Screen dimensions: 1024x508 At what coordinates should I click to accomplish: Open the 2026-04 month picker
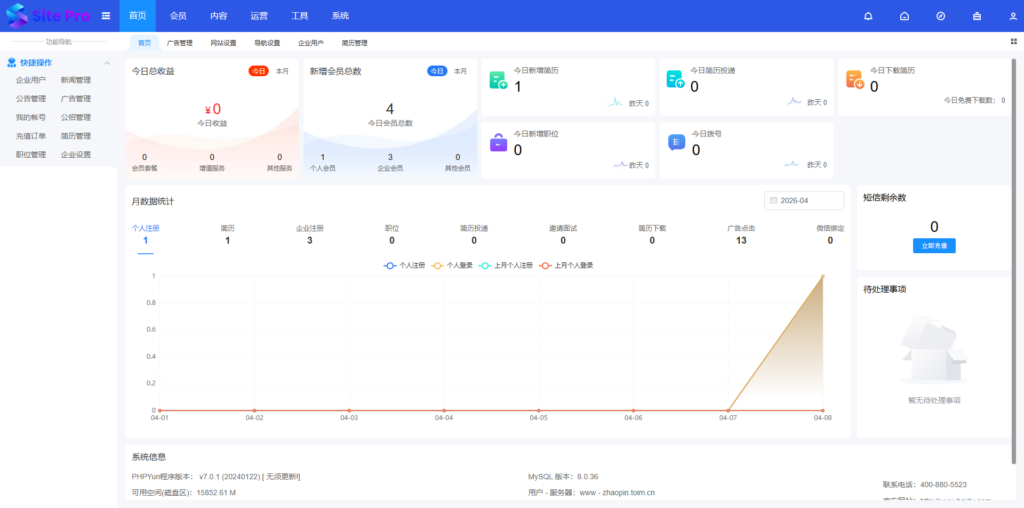pos(804,200)
